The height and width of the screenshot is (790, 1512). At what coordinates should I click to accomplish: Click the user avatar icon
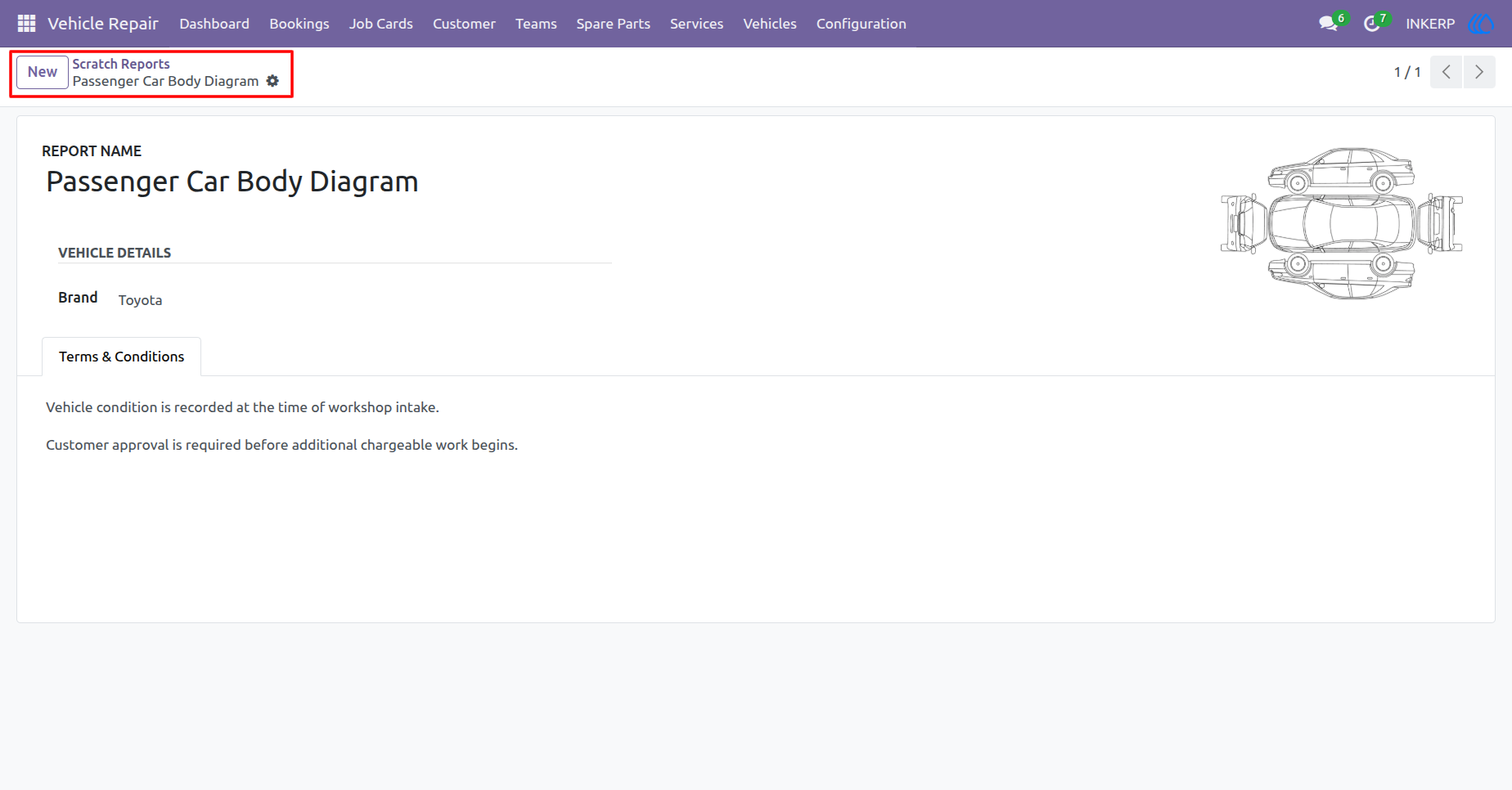point(1481,24)
